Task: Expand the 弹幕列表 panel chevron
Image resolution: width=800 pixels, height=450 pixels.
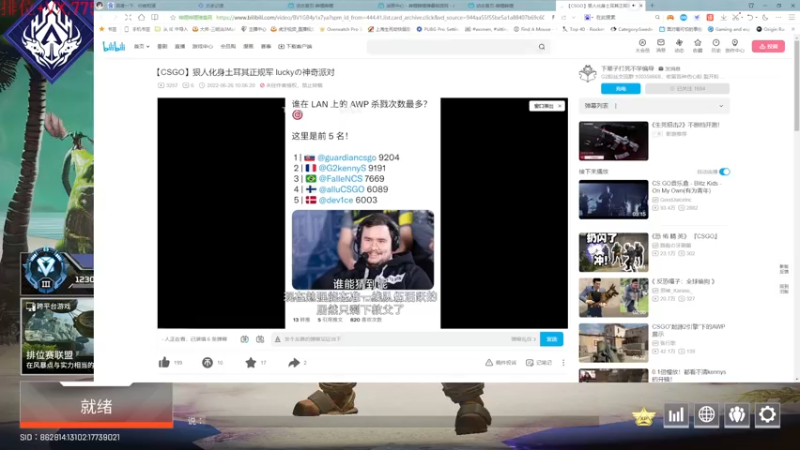Action: pyautogui.click(x=721, y=106)
